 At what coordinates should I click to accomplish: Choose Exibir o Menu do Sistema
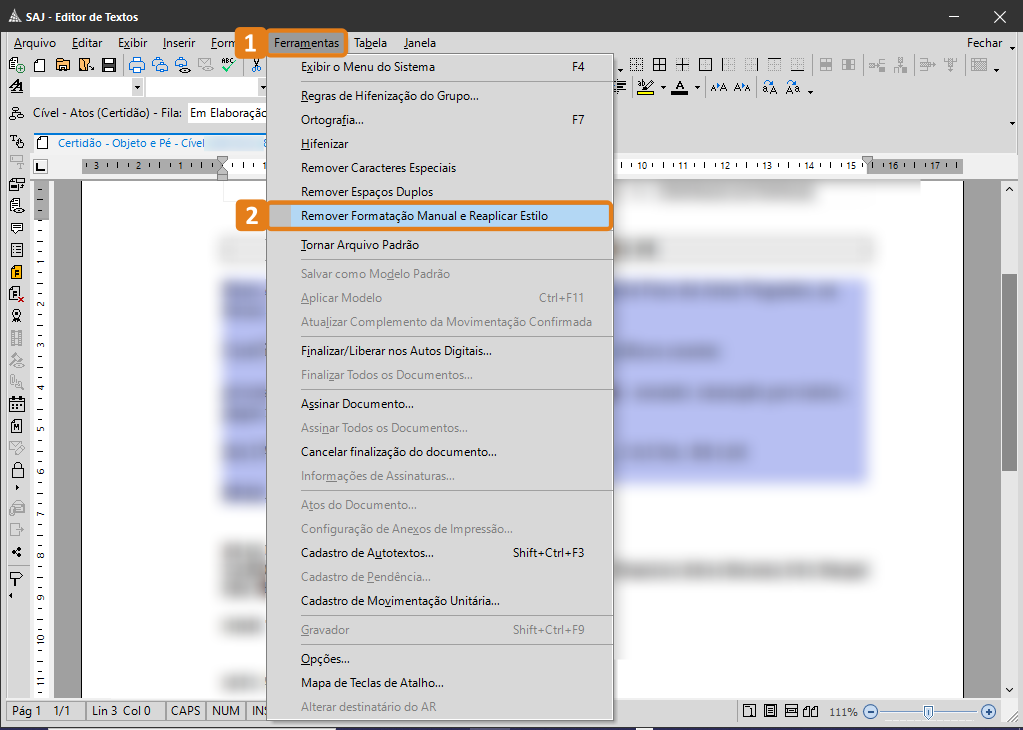click(x=440, y=67)
